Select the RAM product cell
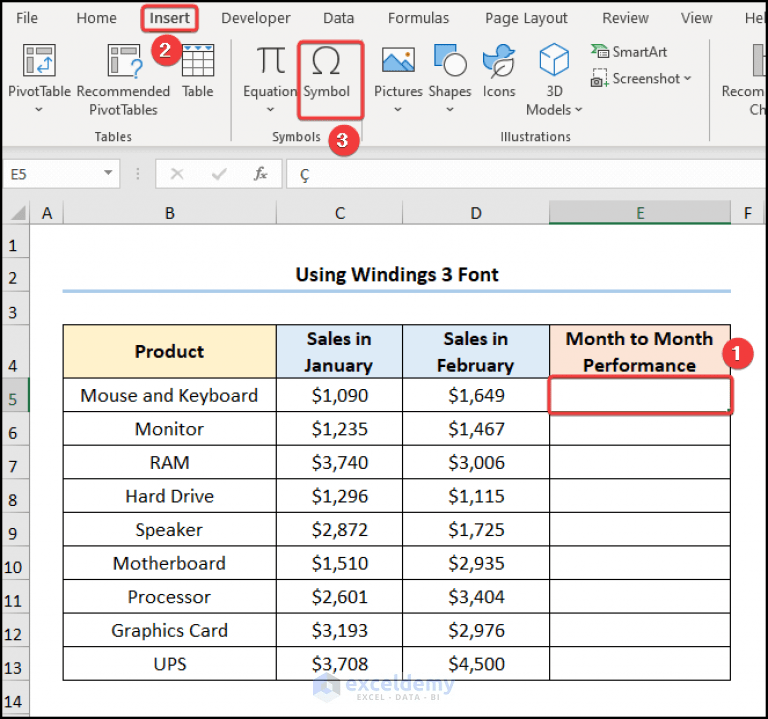The image size is (768, 719). click(x=169, y=462)
